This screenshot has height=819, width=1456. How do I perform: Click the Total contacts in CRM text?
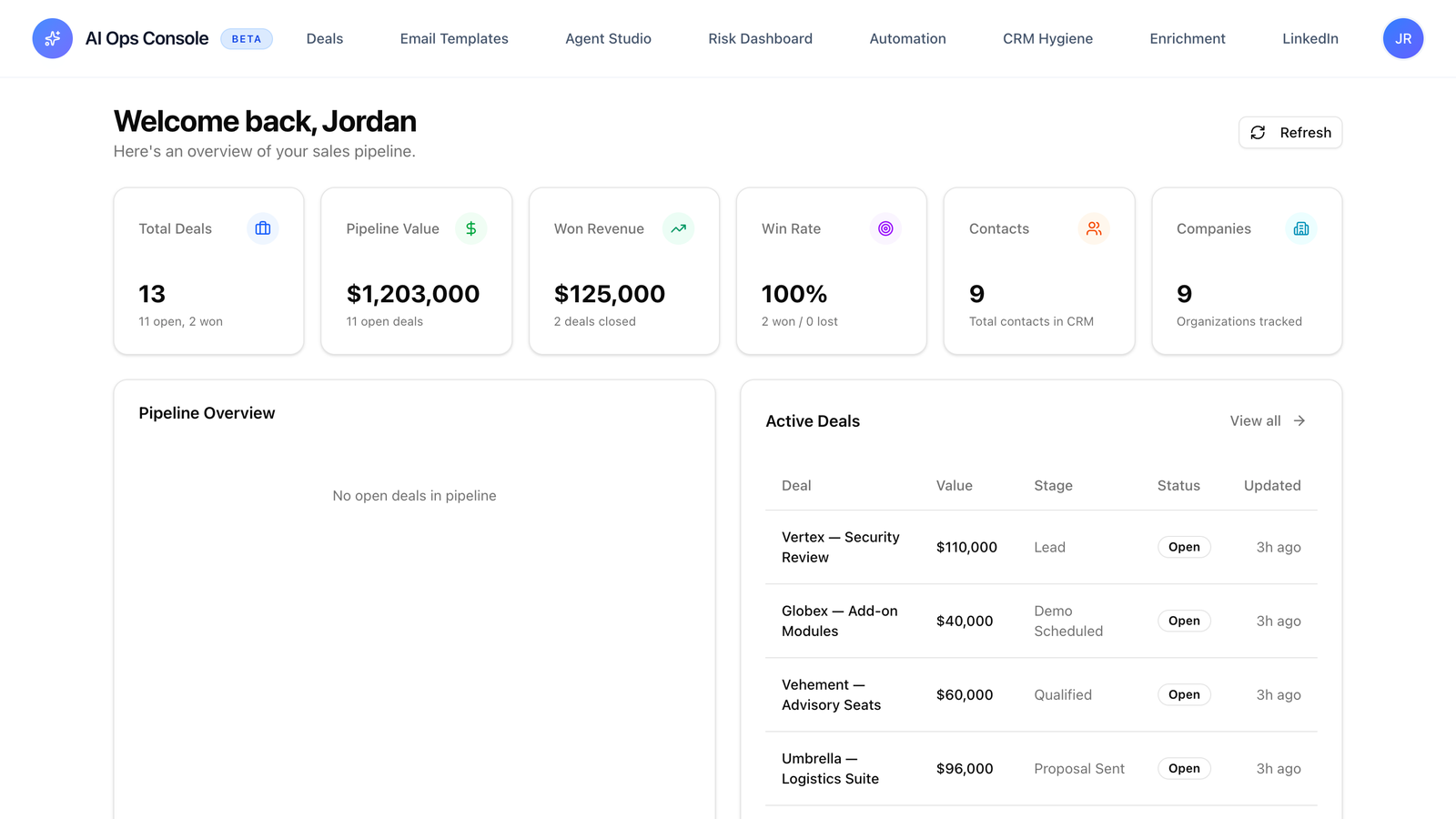[1031, 321]
